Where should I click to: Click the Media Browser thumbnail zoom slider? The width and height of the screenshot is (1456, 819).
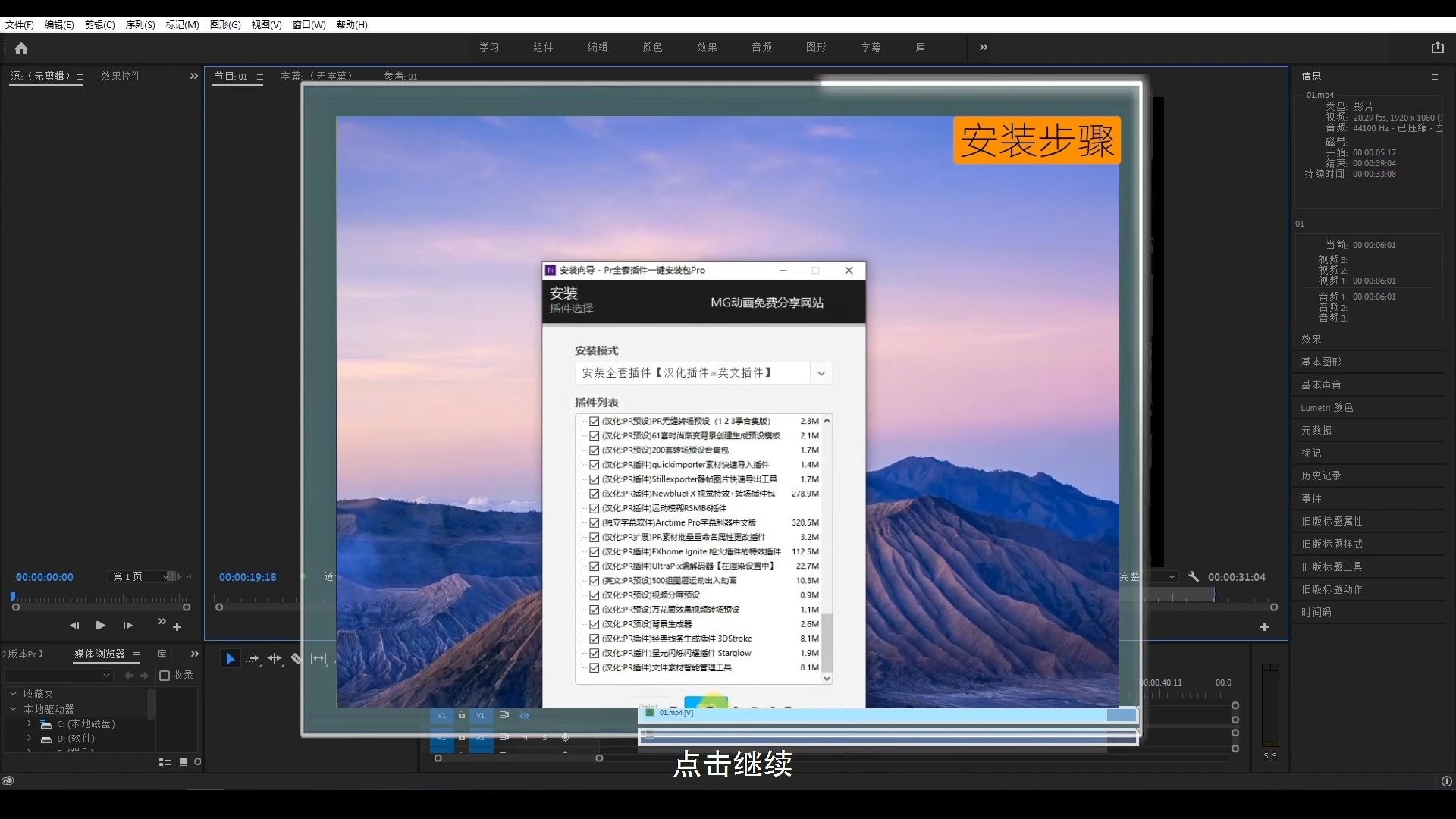pyautogui.click(x=198, y=762)
